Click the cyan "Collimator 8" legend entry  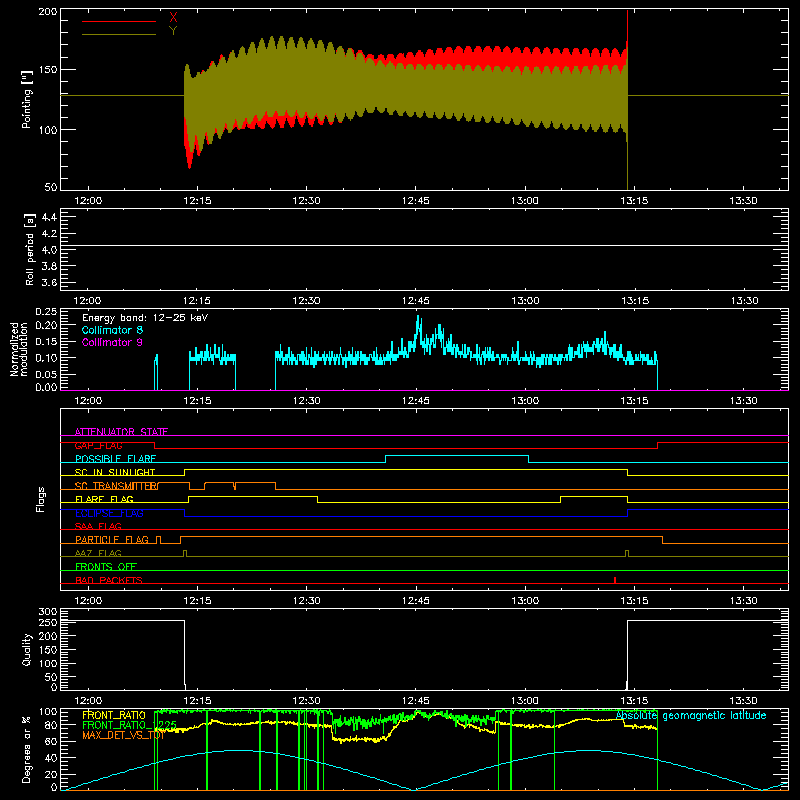(x=112, y=330)
